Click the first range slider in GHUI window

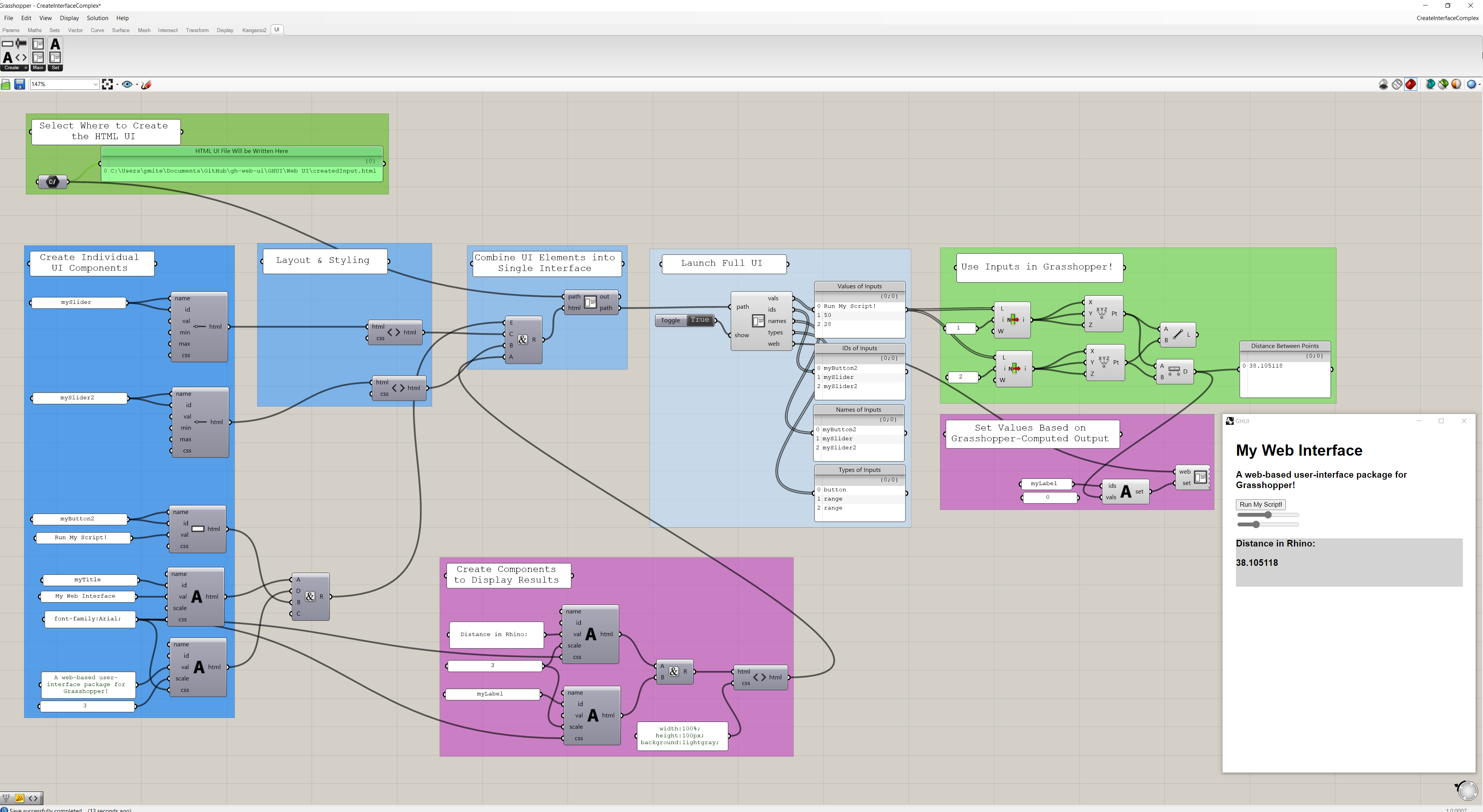(x=1268, y=515)
